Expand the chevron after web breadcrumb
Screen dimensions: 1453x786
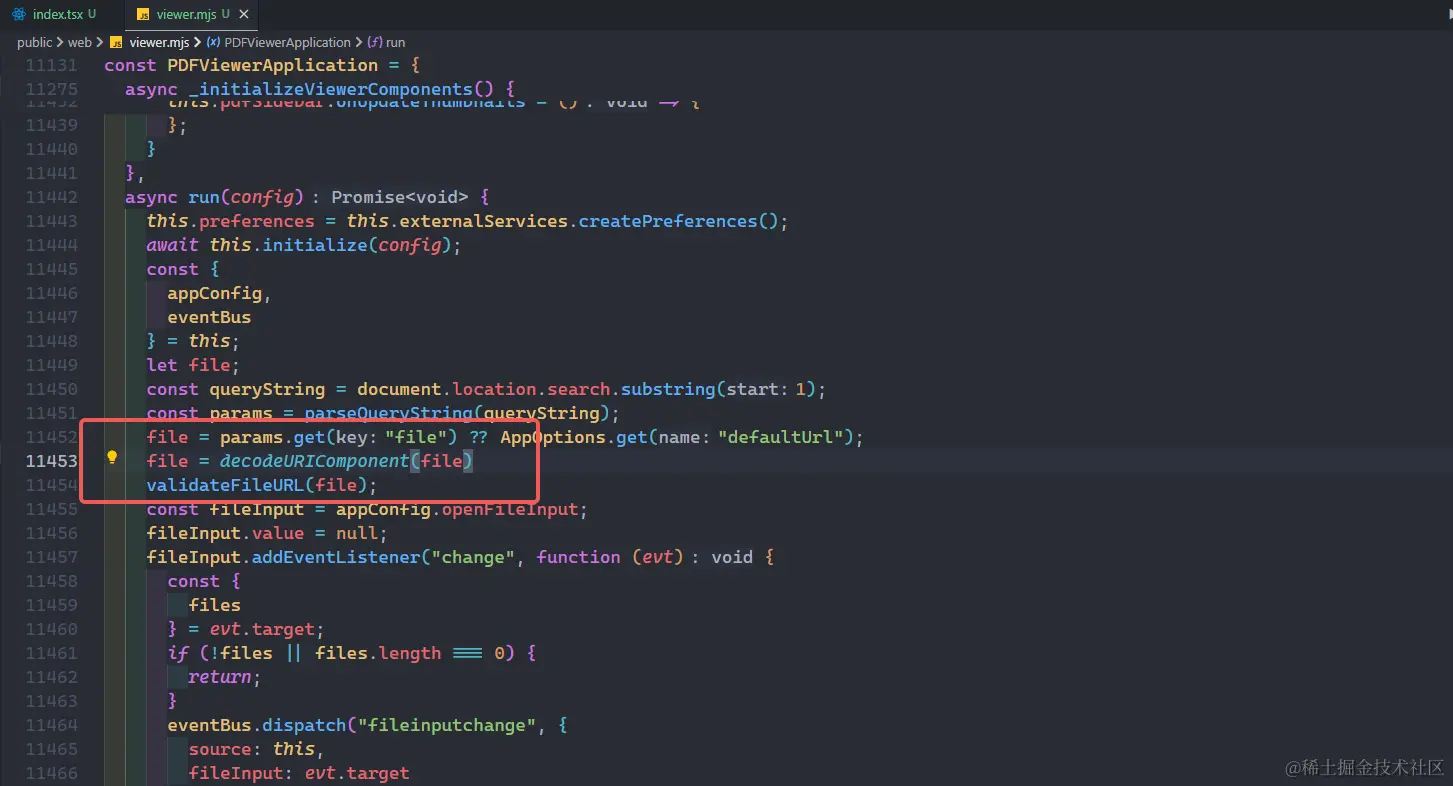[97, 42]
